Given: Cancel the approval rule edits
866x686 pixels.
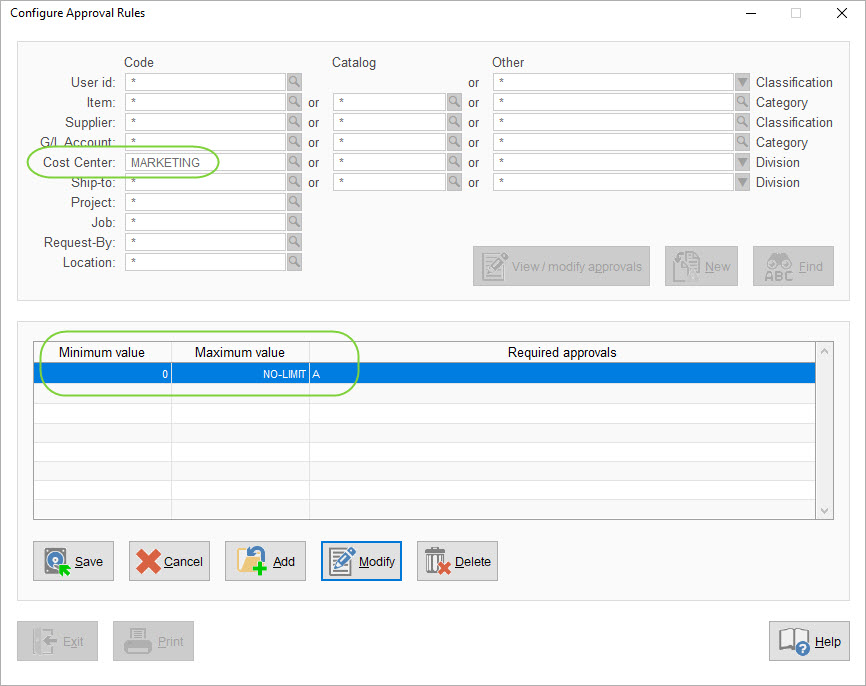Looking at the screenshot, I should 169,561.
